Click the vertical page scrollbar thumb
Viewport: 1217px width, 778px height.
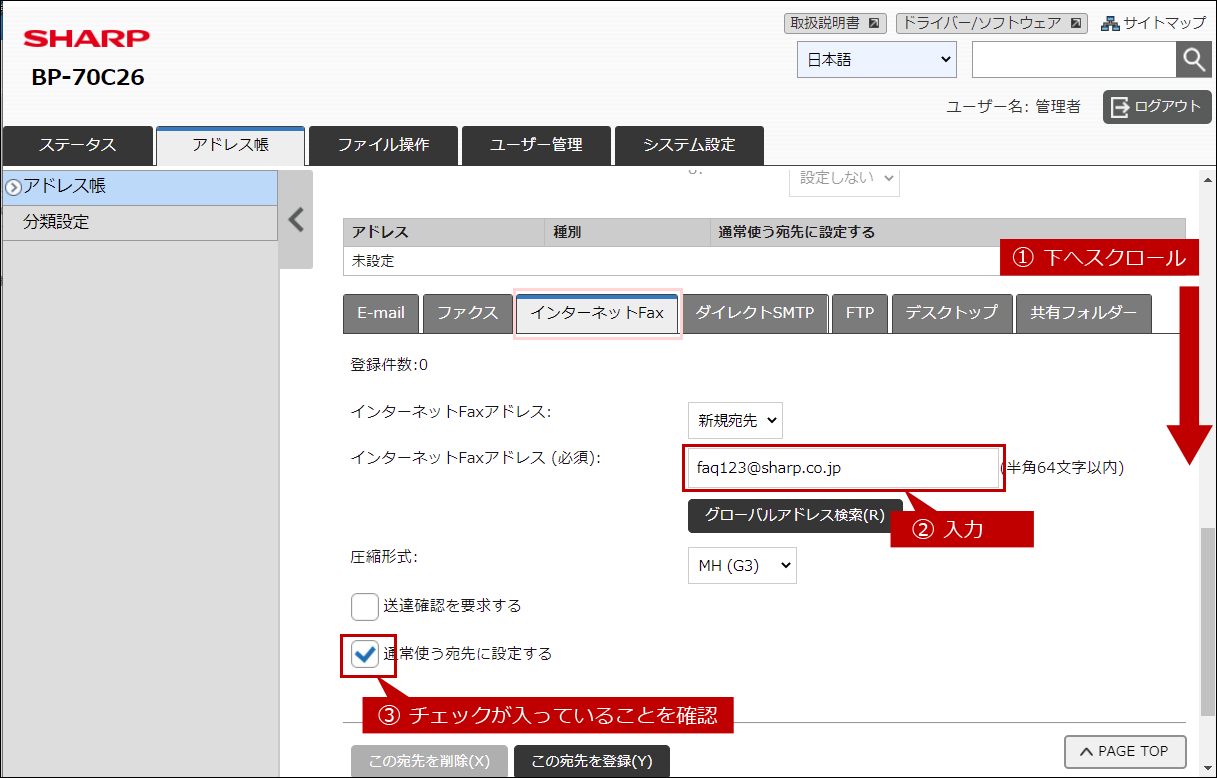[x=1207, y=620]
